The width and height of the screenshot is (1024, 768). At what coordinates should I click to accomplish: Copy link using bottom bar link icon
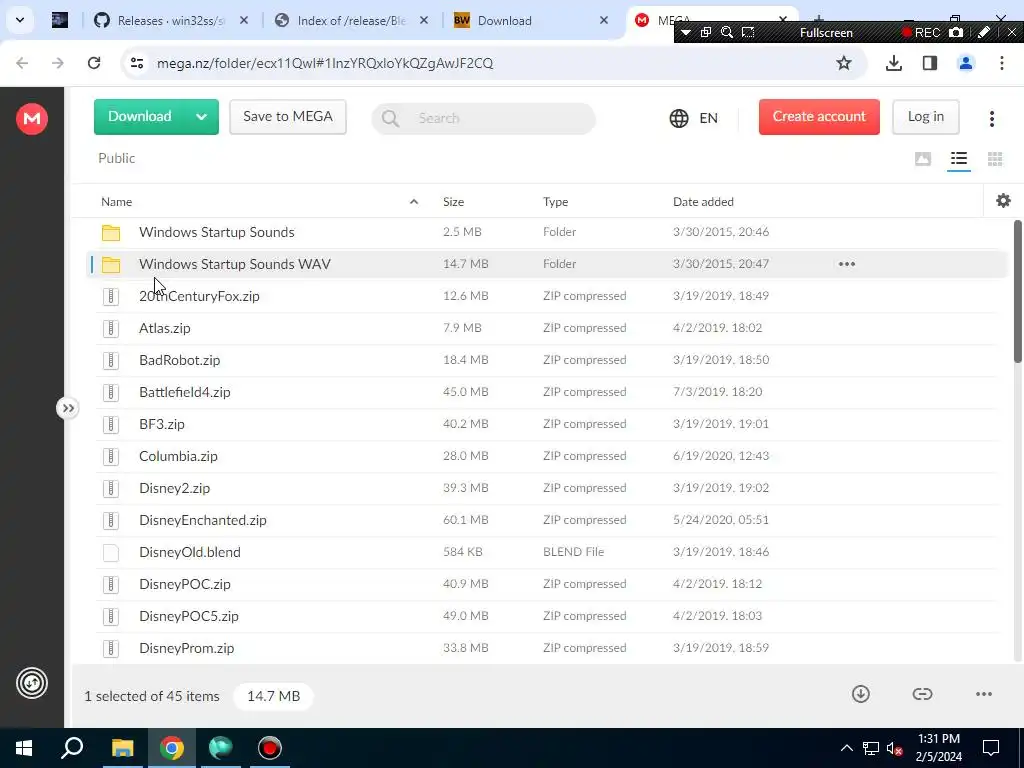point(922,694)
